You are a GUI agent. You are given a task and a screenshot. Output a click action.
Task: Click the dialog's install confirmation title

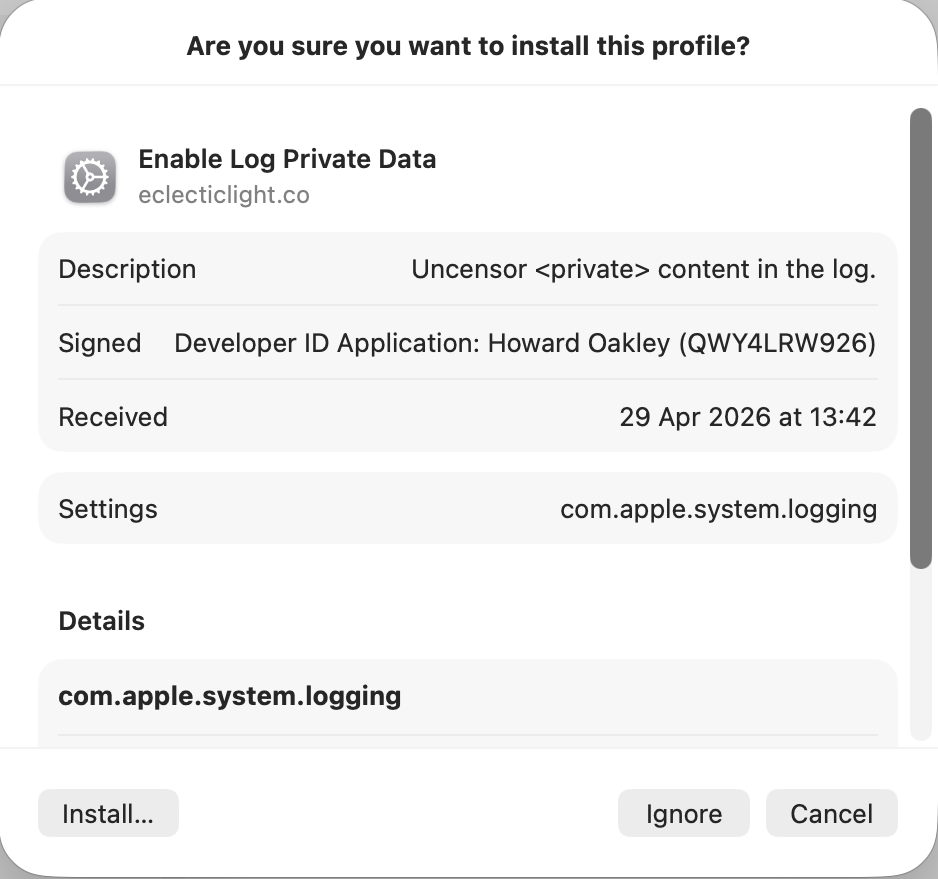[468, 46]
